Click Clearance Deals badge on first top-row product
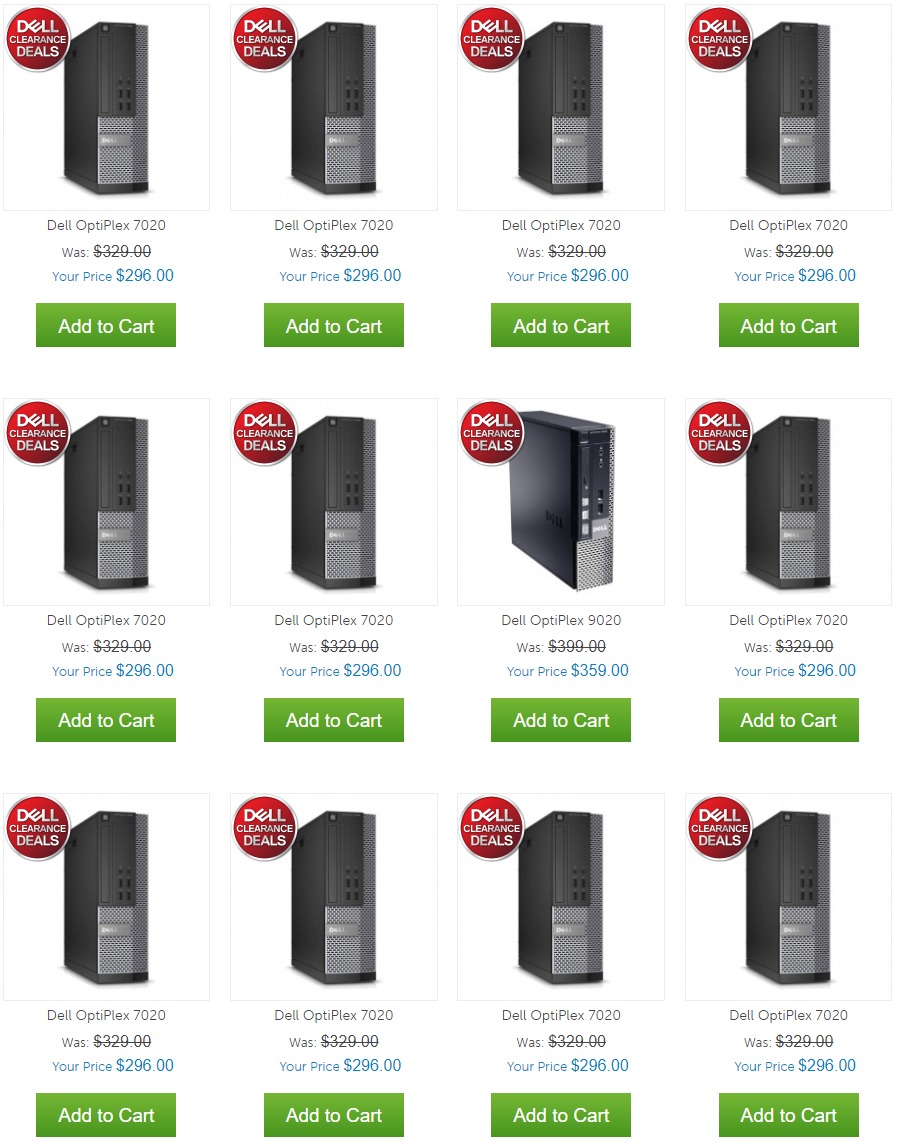This screenshot has width=897, height=1146. point(37,39)
